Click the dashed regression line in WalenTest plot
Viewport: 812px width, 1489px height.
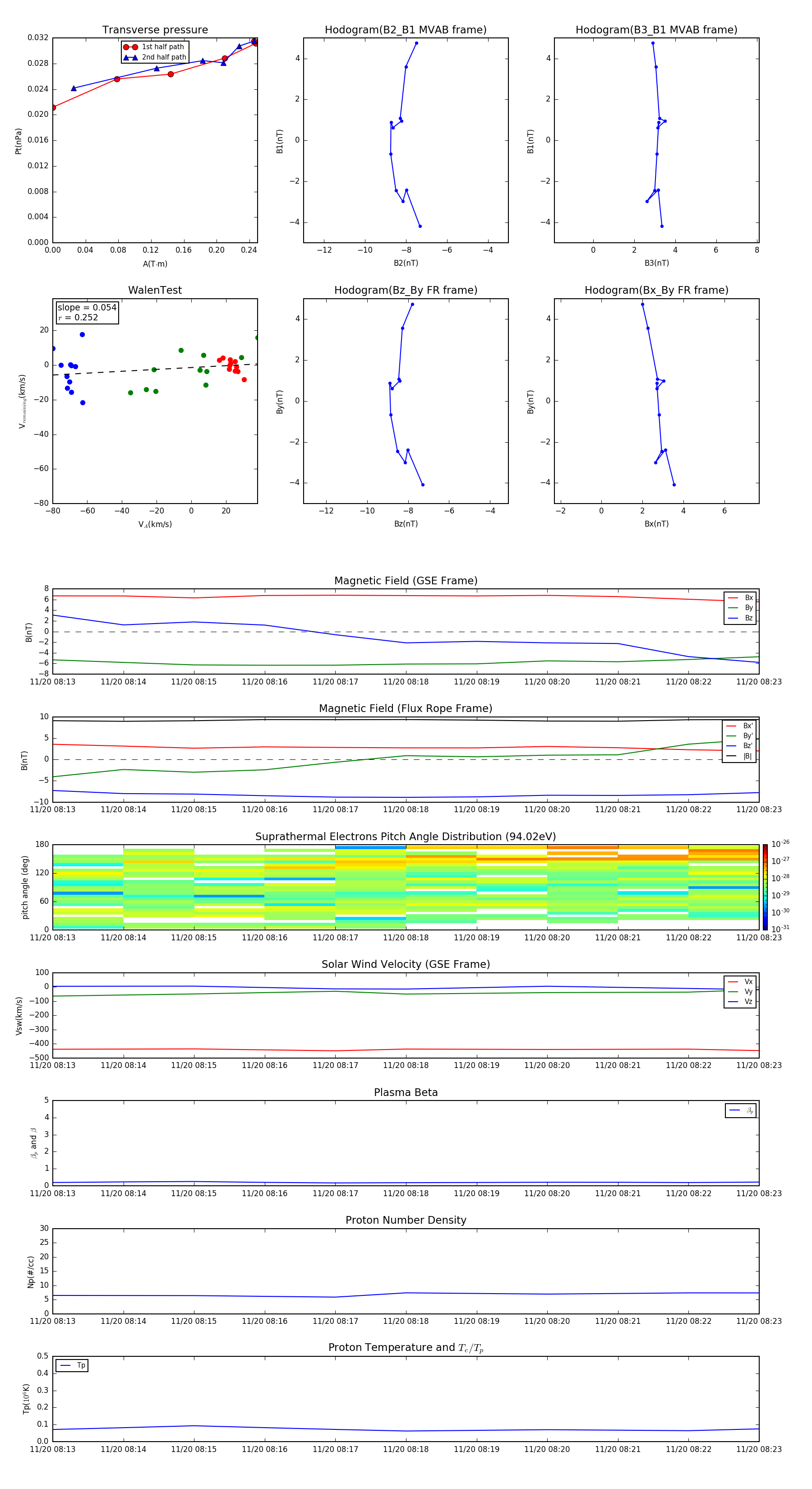pyautogui.click(x=155, y=370)
